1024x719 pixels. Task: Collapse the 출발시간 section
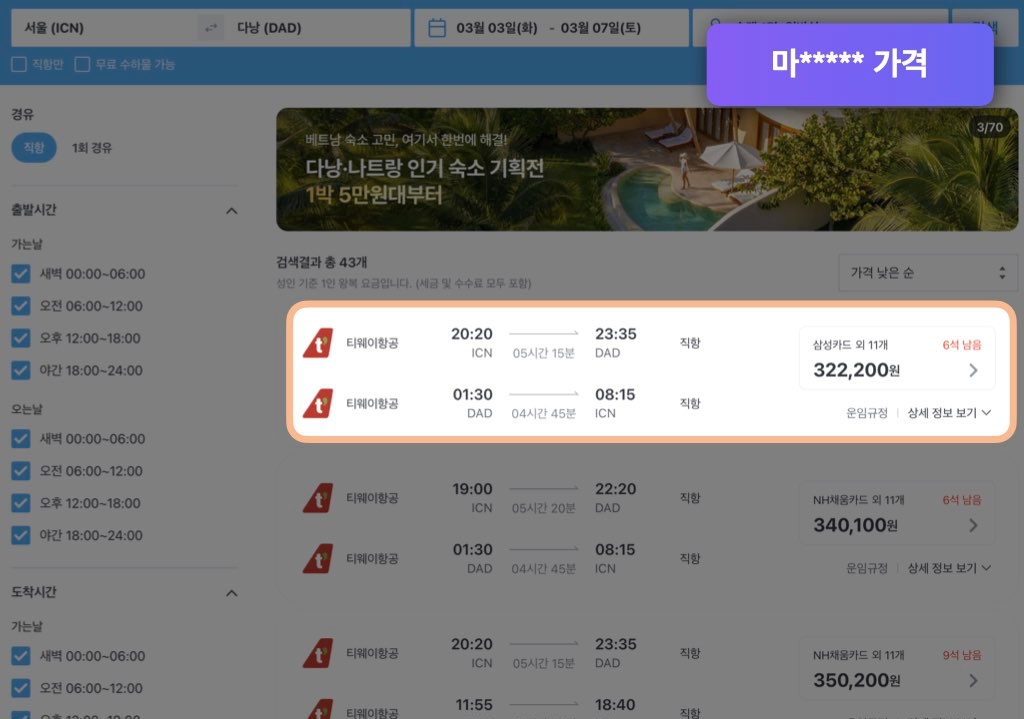[x=232, y=210]
